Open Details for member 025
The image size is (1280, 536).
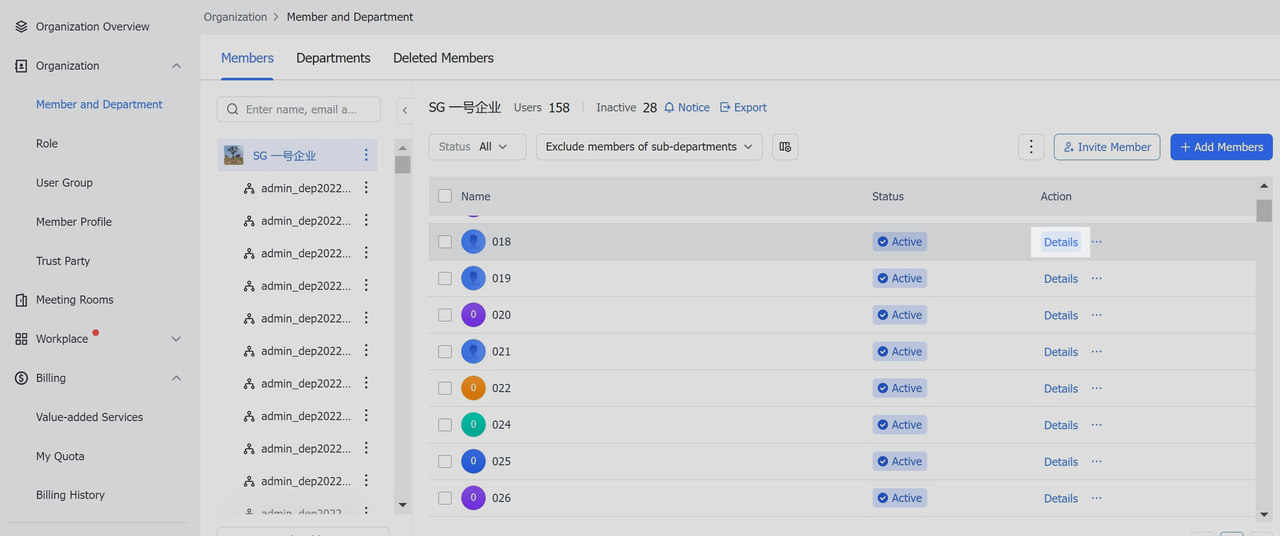point(1060,462)
